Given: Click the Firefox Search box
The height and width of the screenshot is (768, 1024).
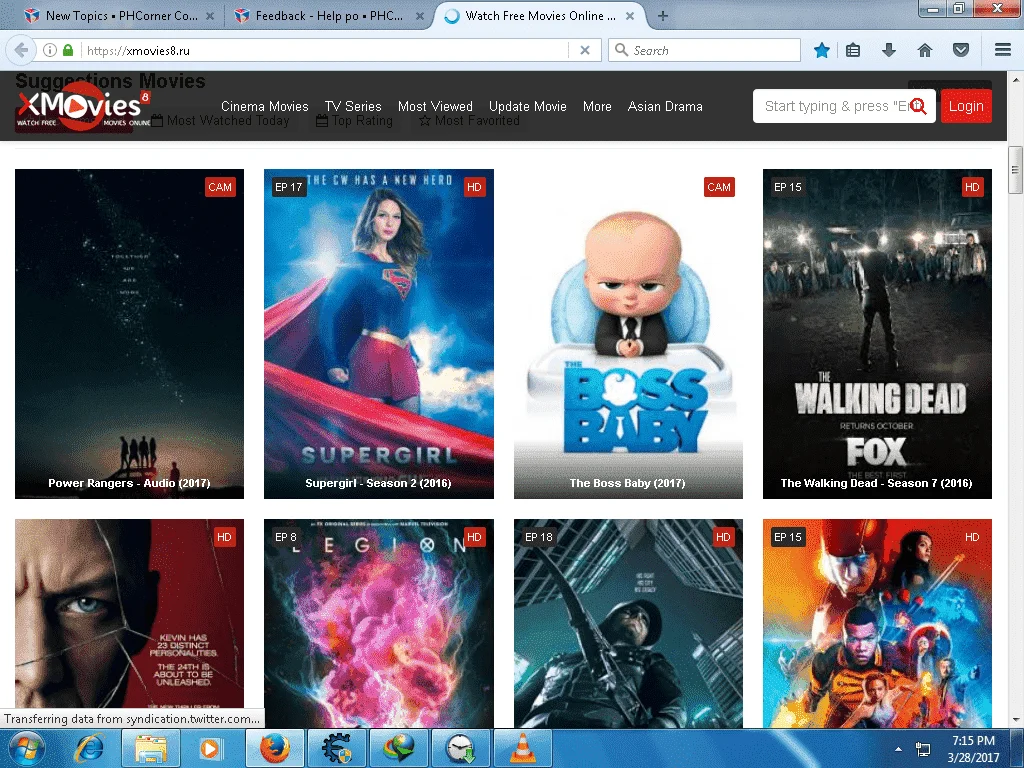Looking at the screenshot, I should pyautogui.click(x=704, y=50).
